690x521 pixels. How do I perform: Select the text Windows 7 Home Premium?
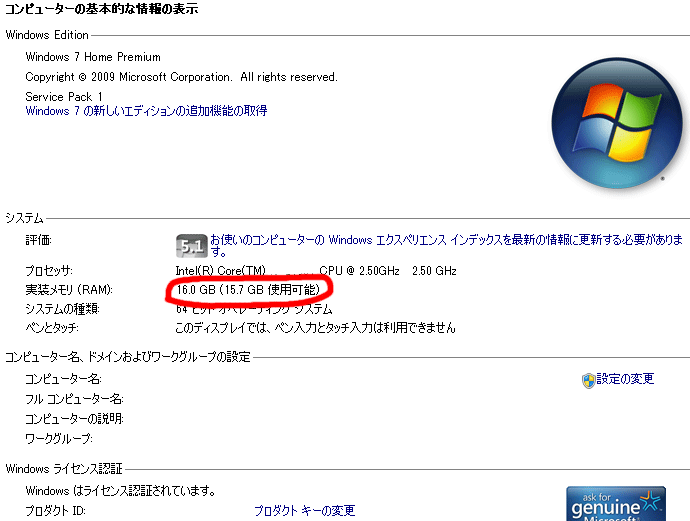coord(93,57)
